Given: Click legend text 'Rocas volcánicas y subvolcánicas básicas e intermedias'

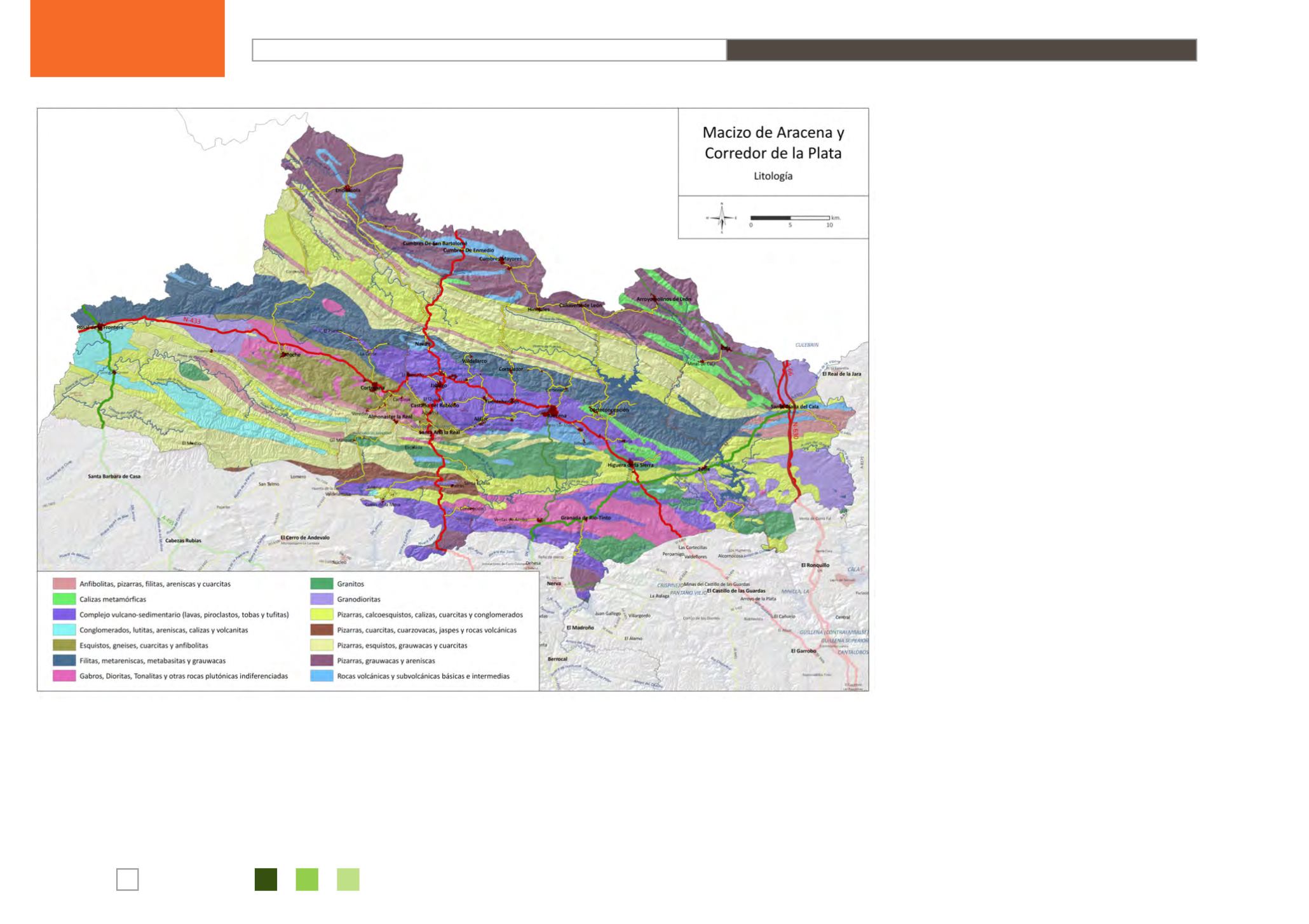Looking at the screenshot, I should pyautogui.click(x=423, y=676).
